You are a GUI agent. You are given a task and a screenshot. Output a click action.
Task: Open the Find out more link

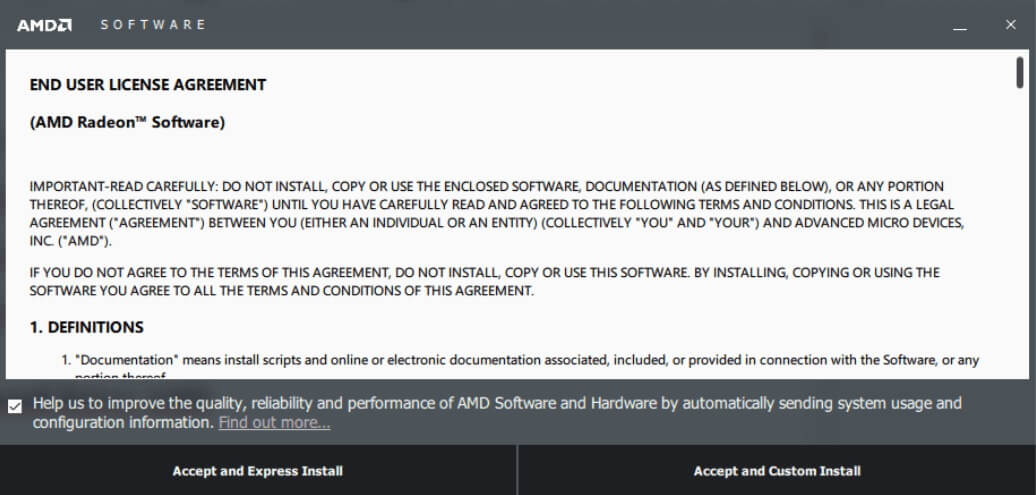click(x=274, y=422)
